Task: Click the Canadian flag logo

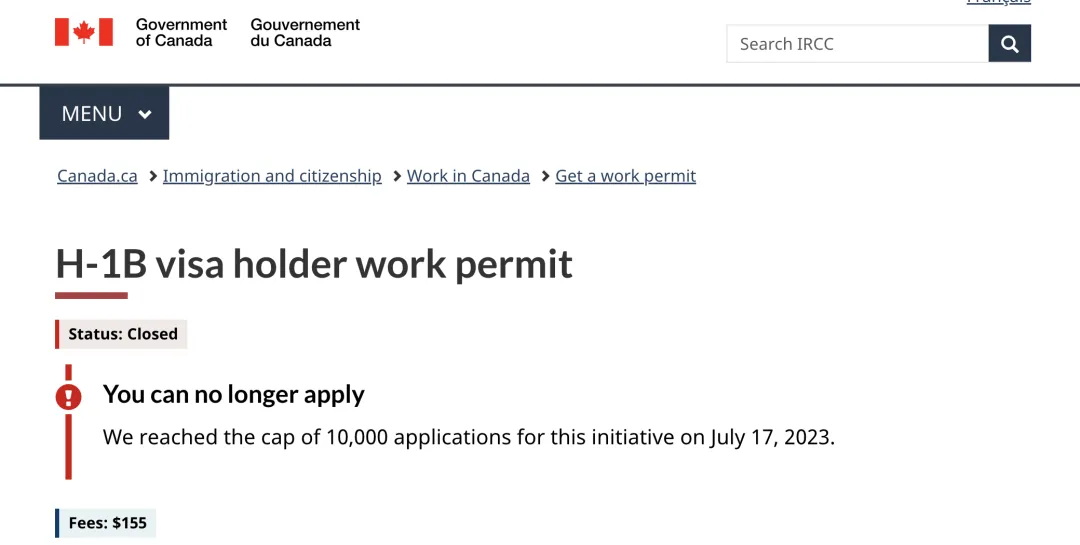Action: click(x=84, y=32)
